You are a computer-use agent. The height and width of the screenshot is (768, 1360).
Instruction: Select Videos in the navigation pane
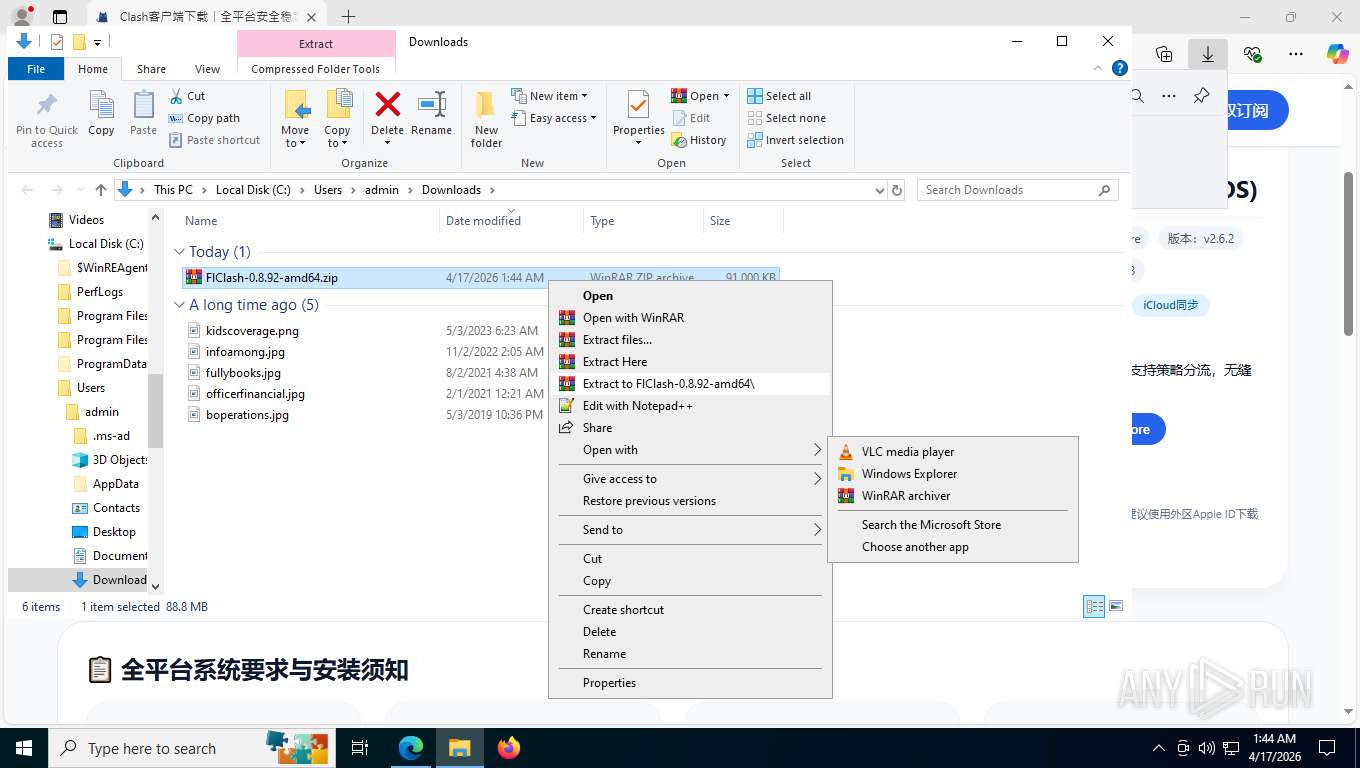pyautogui.click(x=86, y=220)
